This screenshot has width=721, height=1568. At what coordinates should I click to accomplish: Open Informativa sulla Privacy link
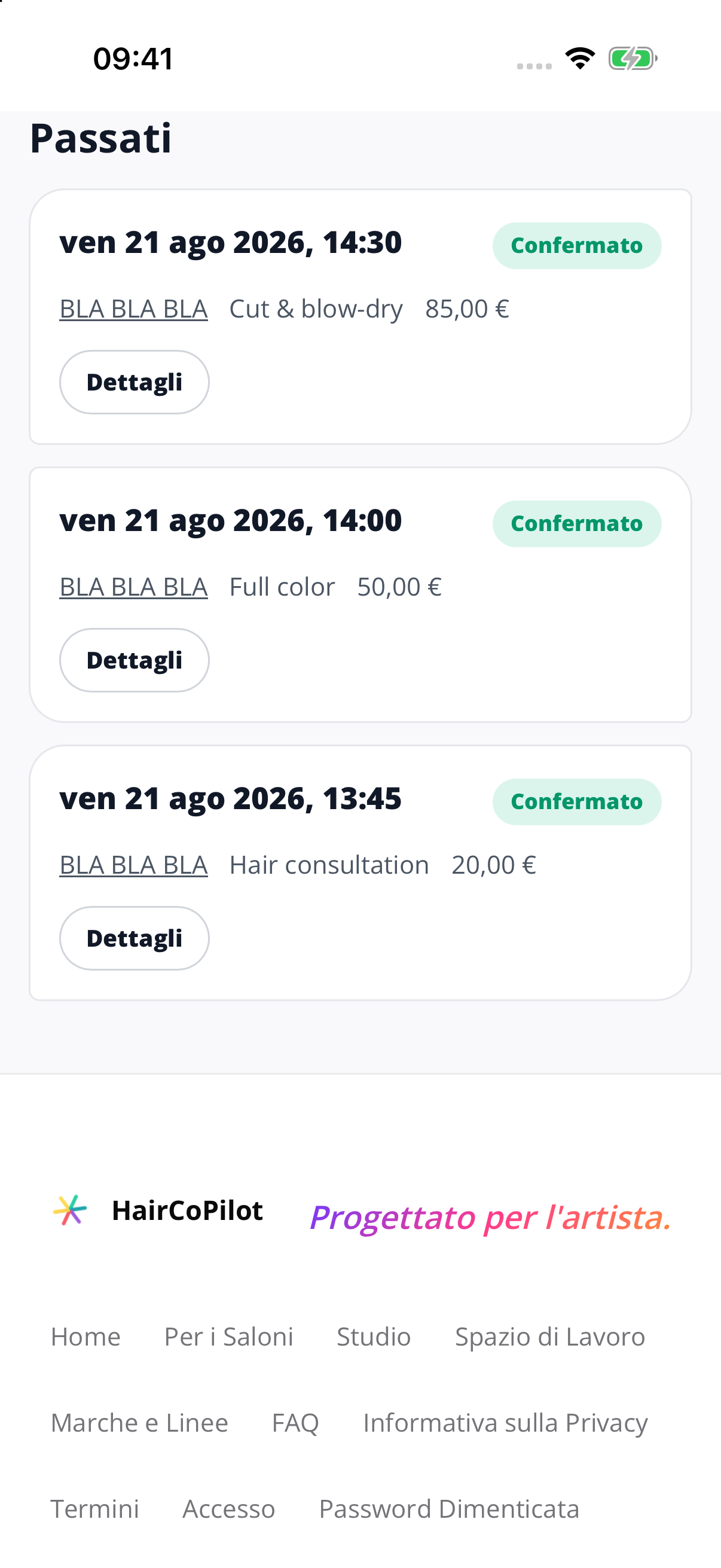click(x=505, y=1423)
